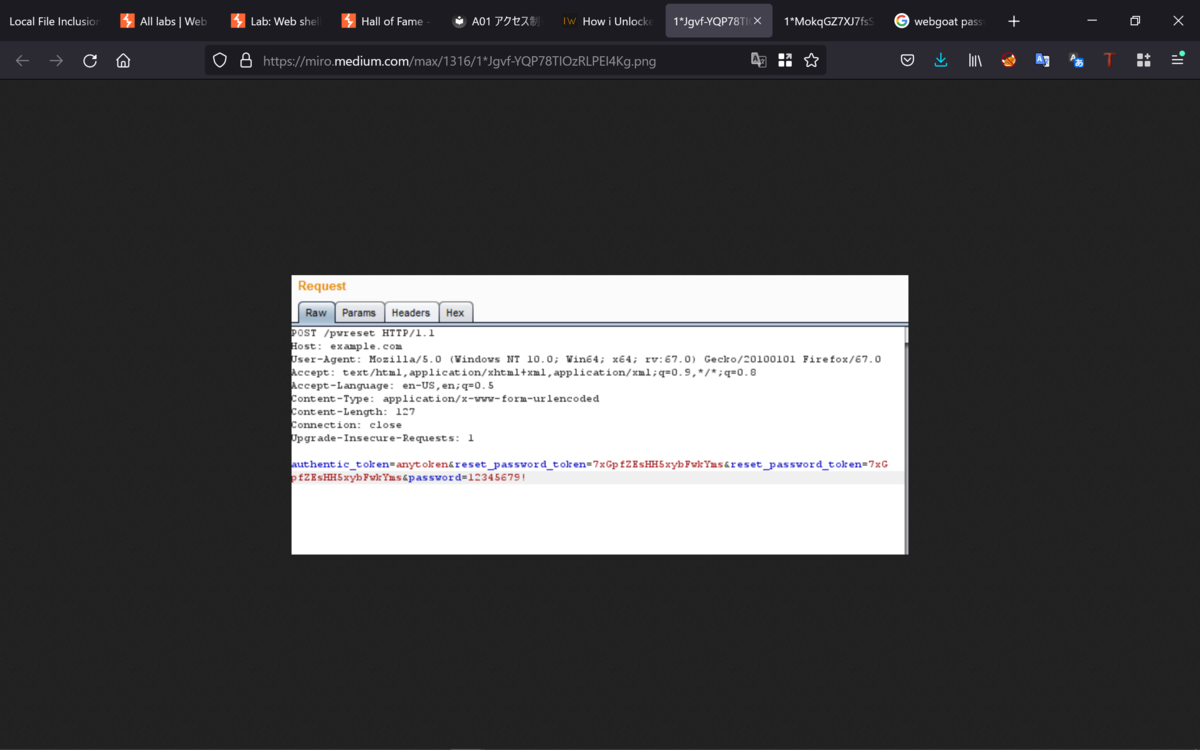The image size is (1200, 750).
Task: Open the extensions puzzle-grid icon
Action: coord(1143,61)
